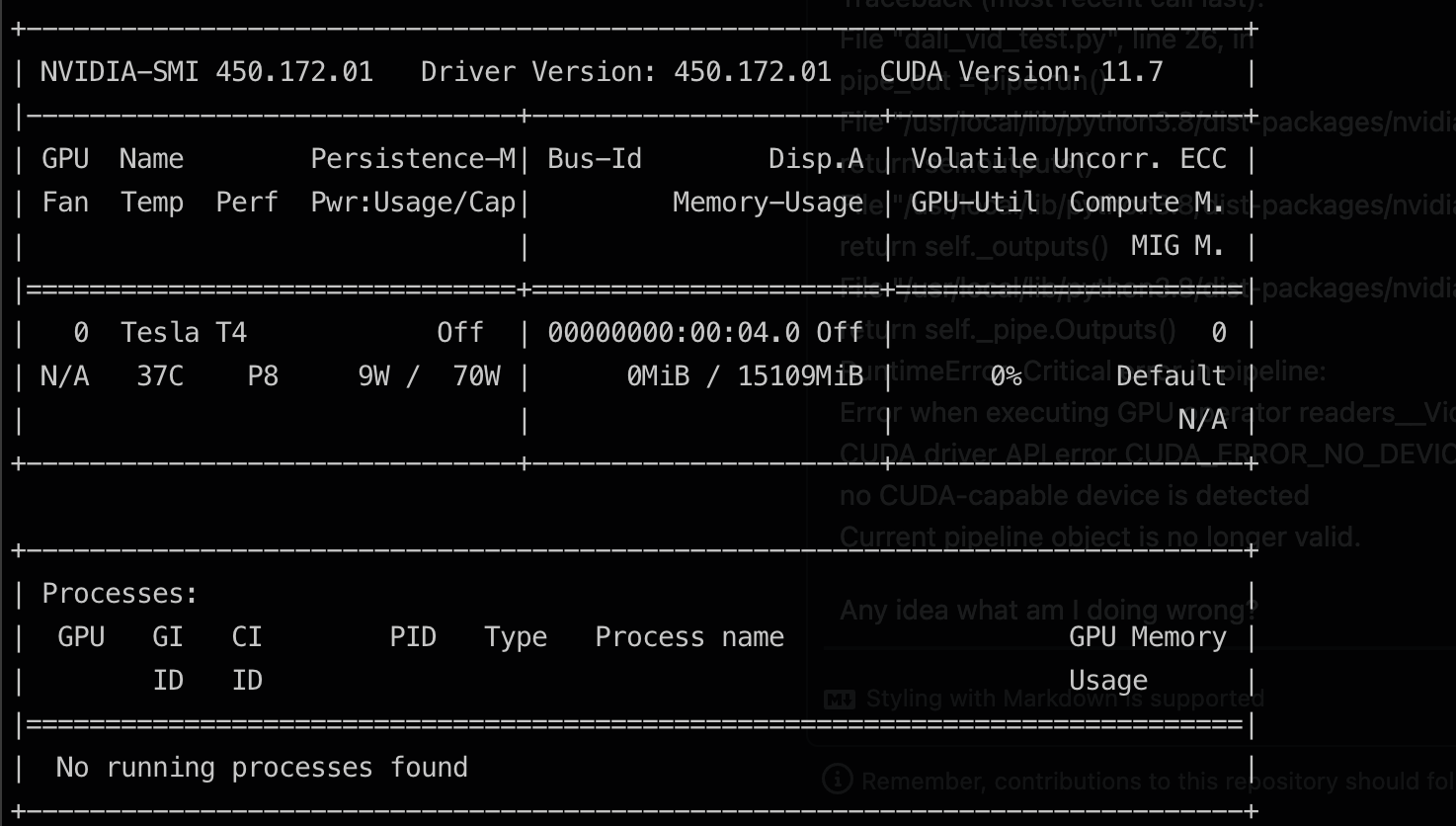
Task: Click the '0MiB / 15109MiB' memory usage
Action: (x=745, y=375)
